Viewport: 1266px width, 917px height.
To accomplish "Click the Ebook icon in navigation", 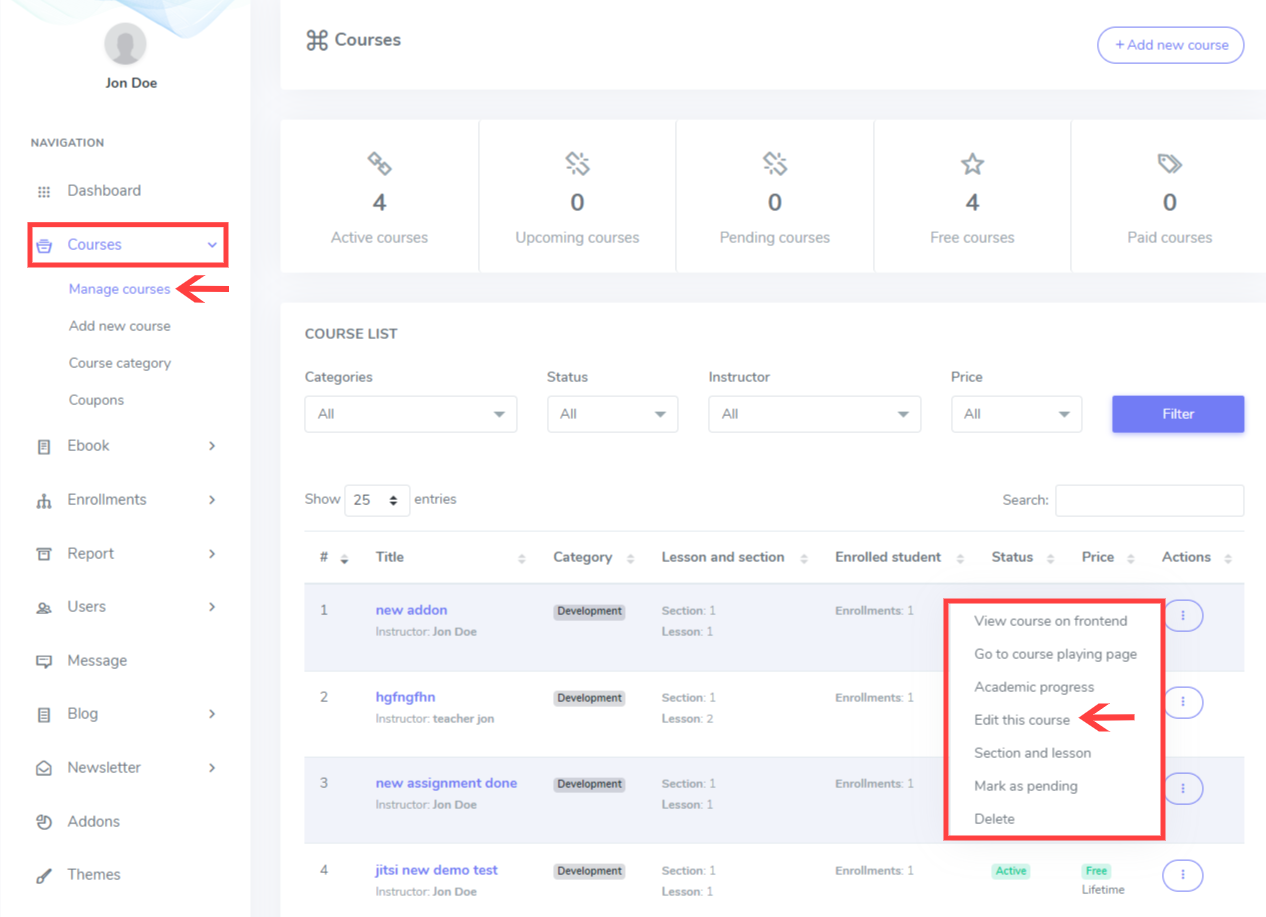I will click(x=43, y=447).
